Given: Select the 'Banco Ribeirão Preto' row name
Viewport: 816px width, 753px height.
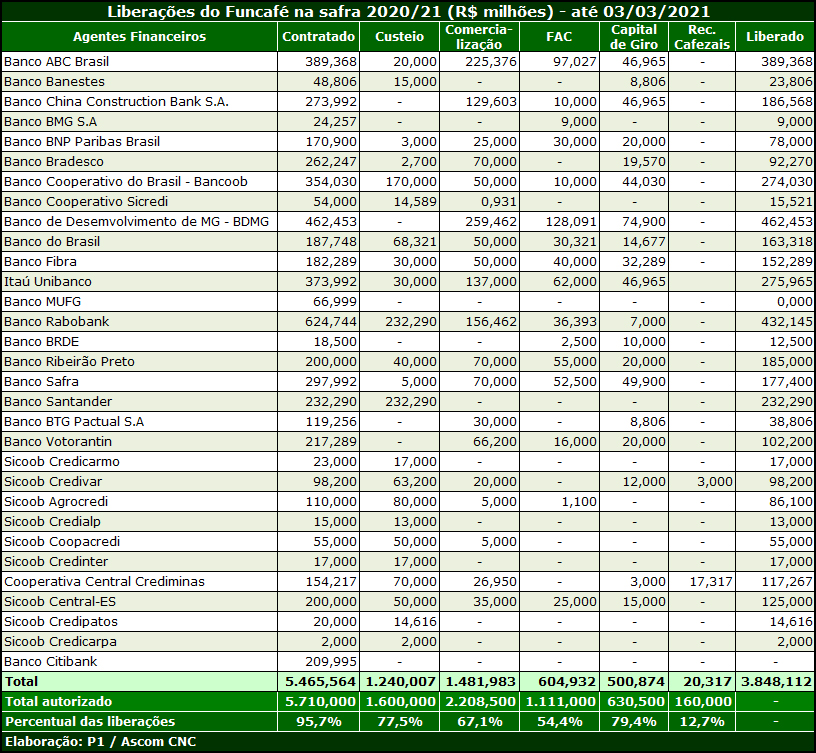Looking at the screenshot, I should pos(69,362).
